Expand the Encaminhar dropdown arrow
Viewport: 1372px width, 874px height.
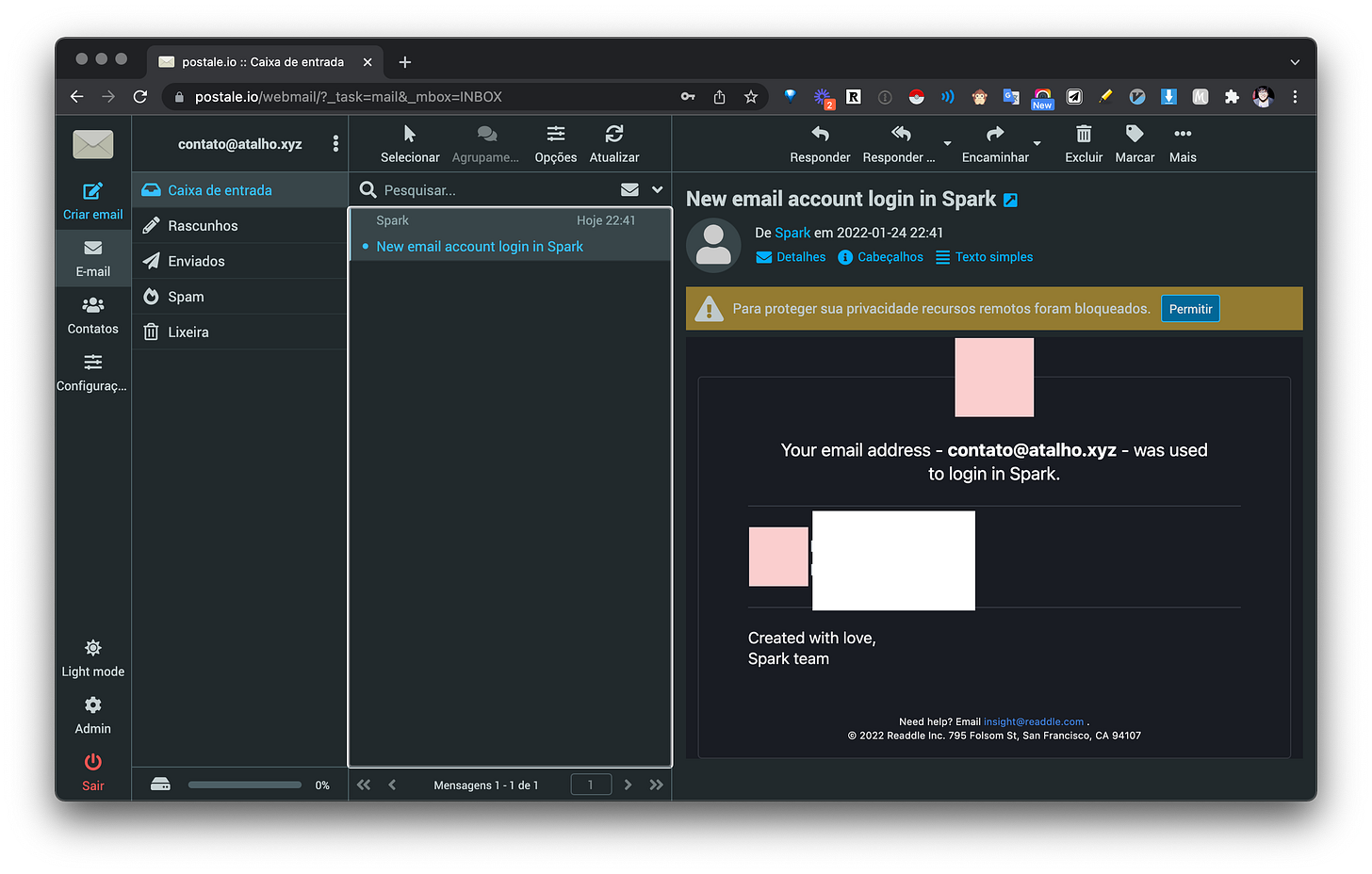(x=1037, y=144)
